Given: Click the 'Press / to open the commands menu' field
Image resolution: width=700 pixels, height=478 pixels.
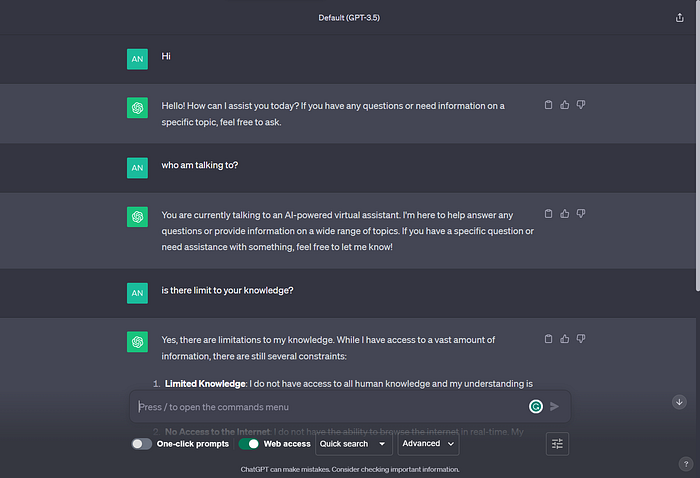Looking at the screenshot, I should click(330, 407).
